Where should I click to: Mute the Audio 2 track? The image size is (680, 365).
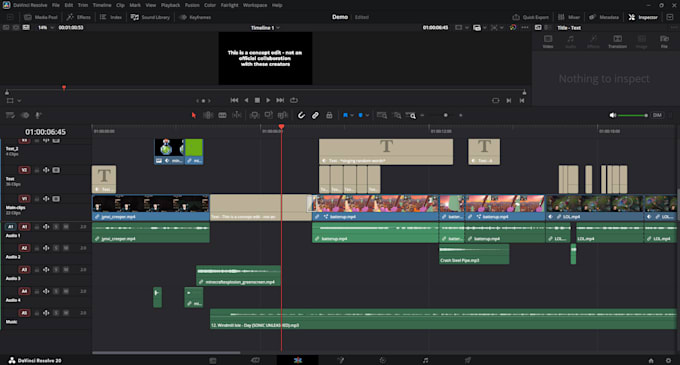click(66, 248)
